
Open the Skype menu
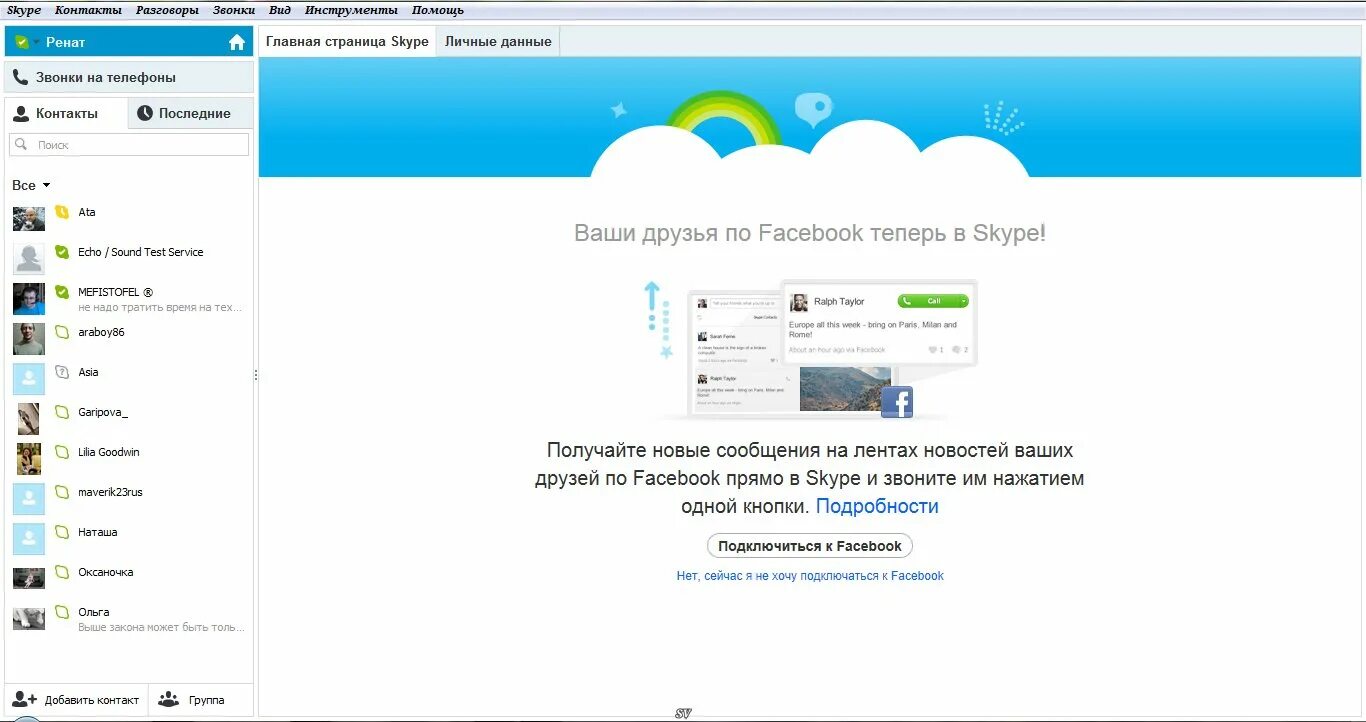click(x=24, y=10)
